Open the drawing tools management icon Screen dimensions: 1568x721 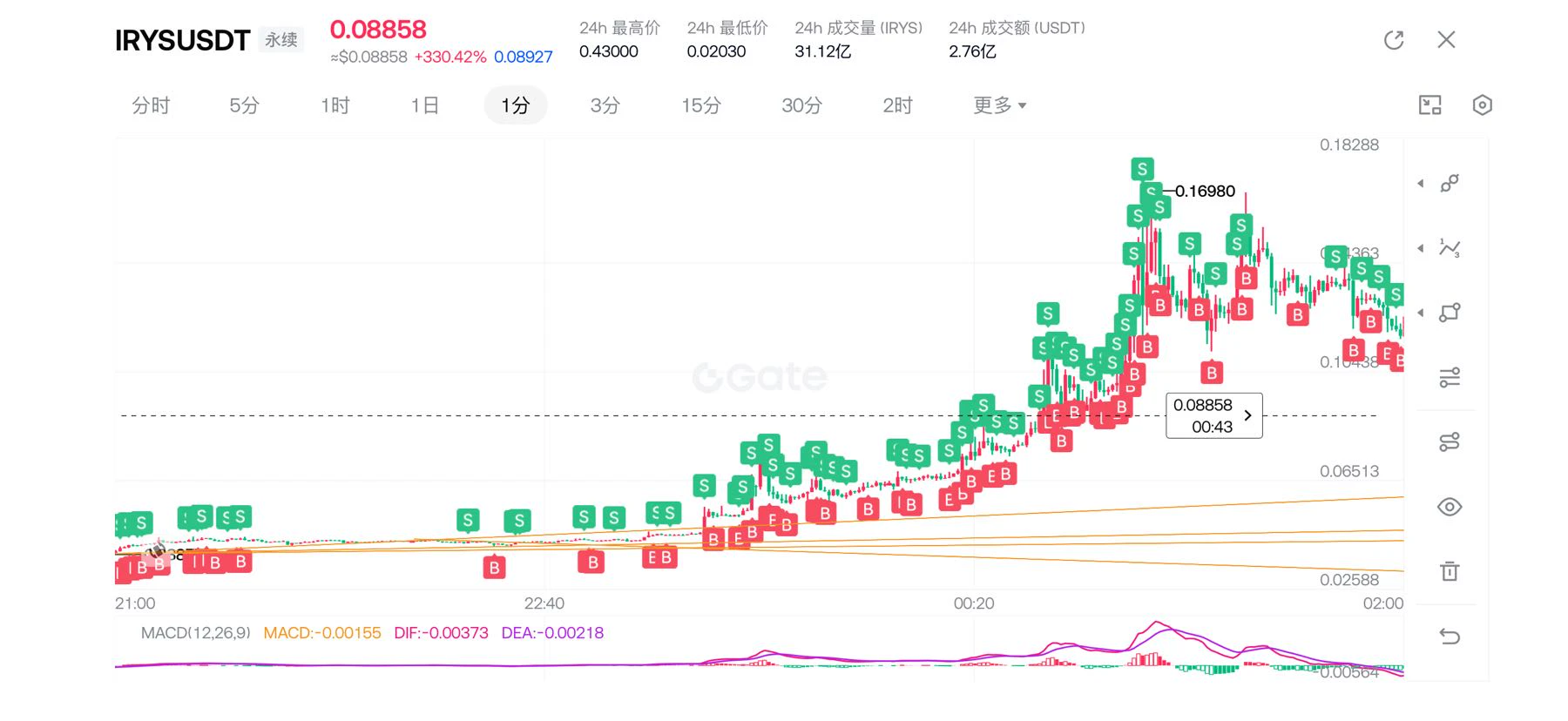pos(1450,442)
